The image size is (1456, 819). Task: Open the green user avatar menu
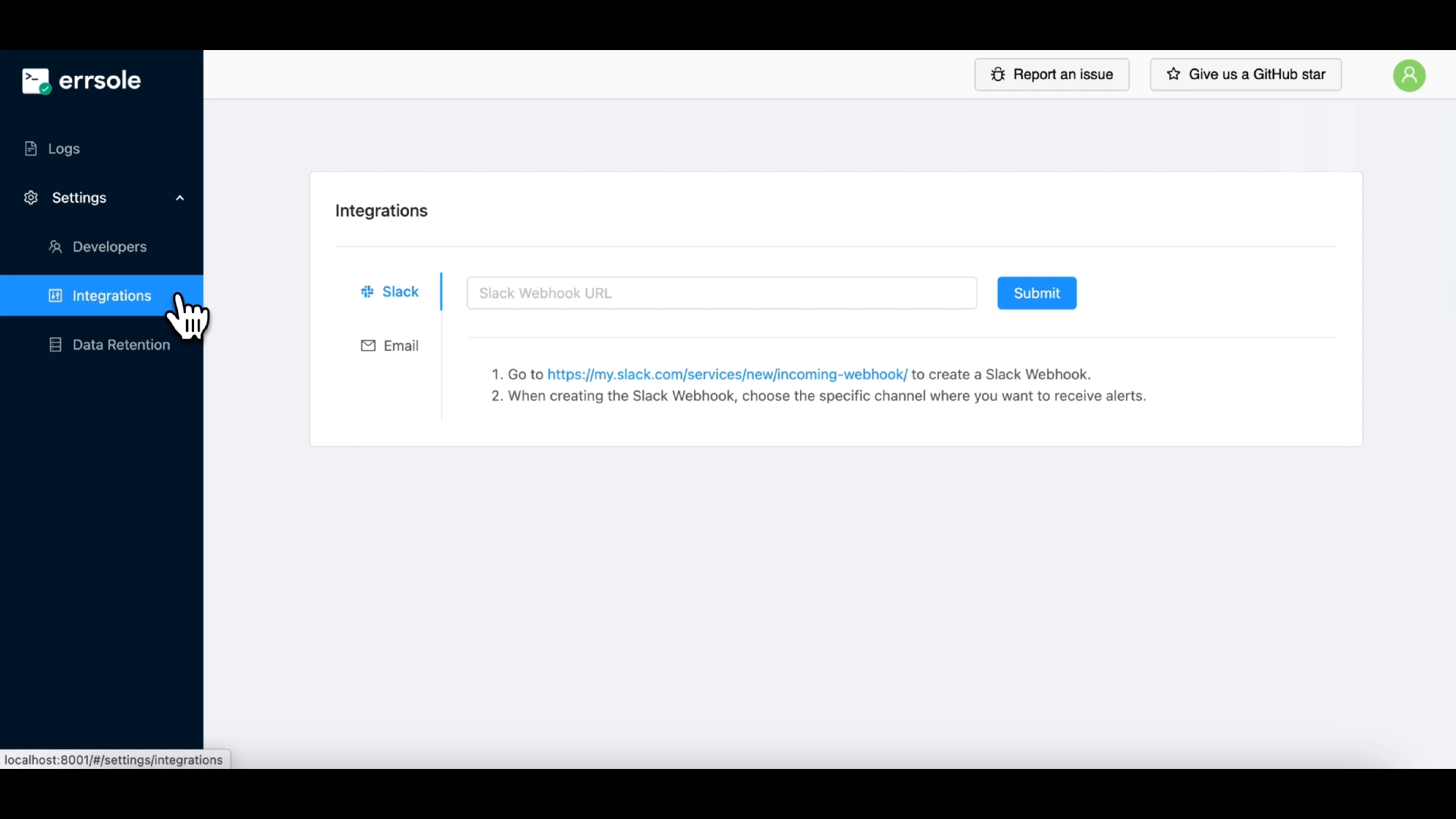[1409, 76]
